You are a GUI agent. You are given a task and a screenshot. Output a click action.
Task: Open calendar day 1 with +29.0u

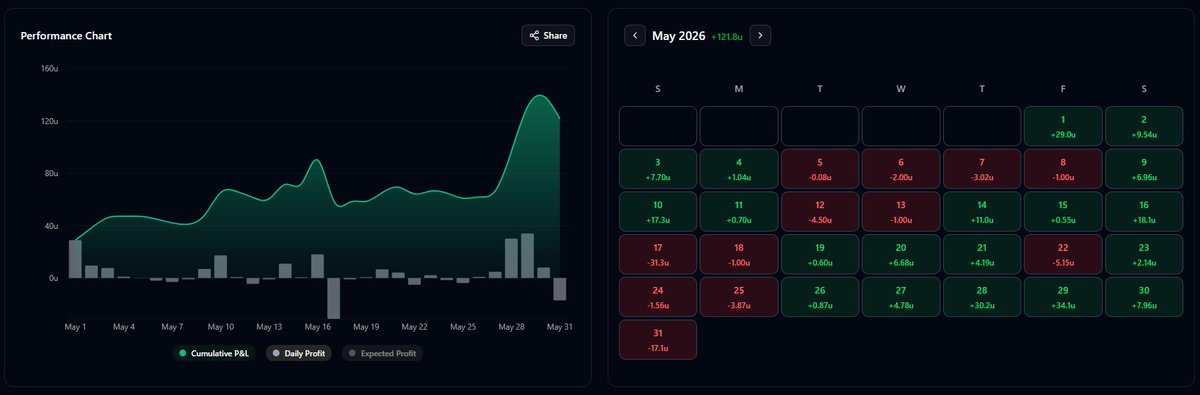tap(1063, 126)
